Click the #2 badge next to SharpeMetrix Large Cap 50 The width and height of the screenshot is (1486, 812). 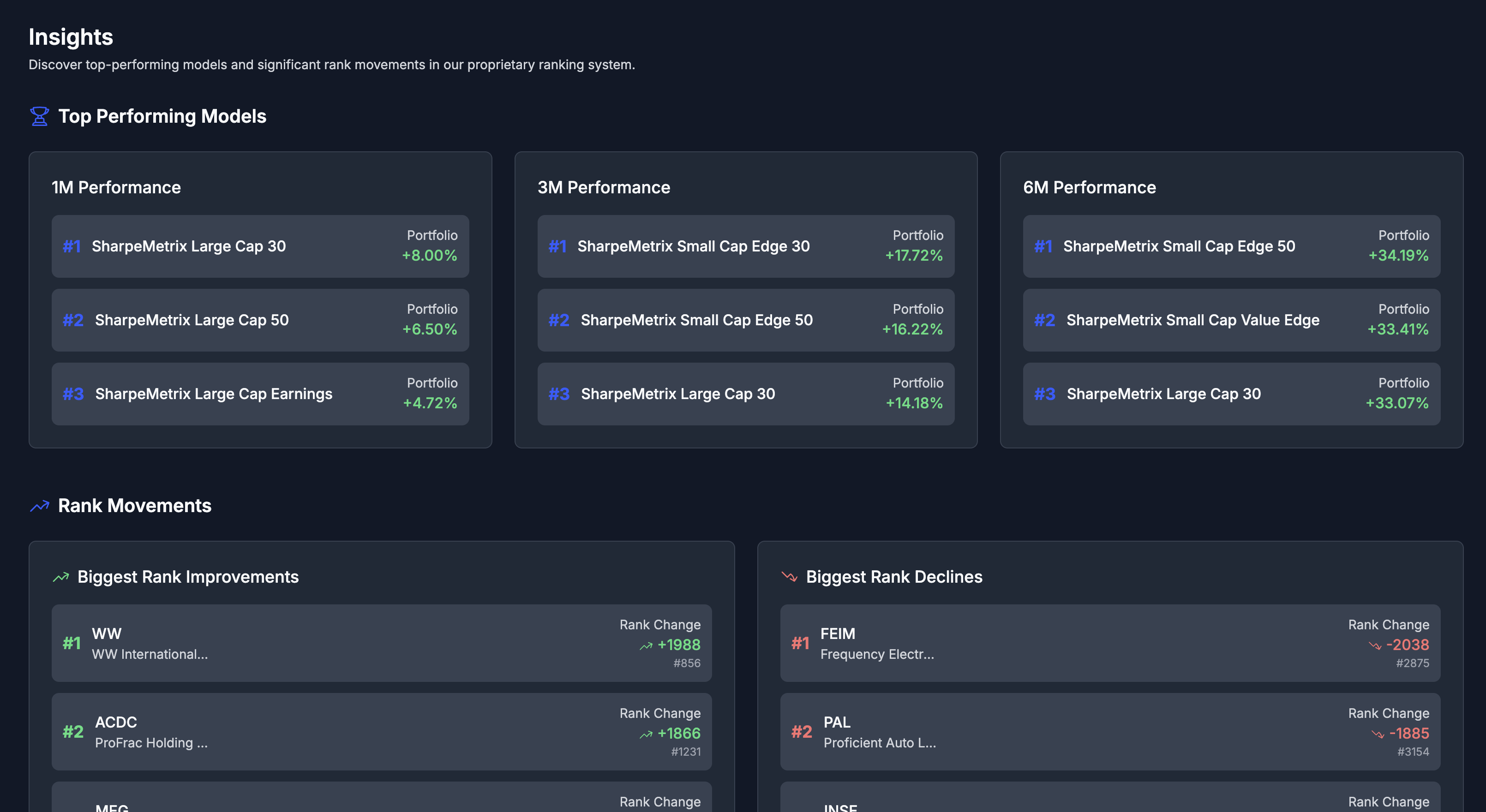point(73,320)
